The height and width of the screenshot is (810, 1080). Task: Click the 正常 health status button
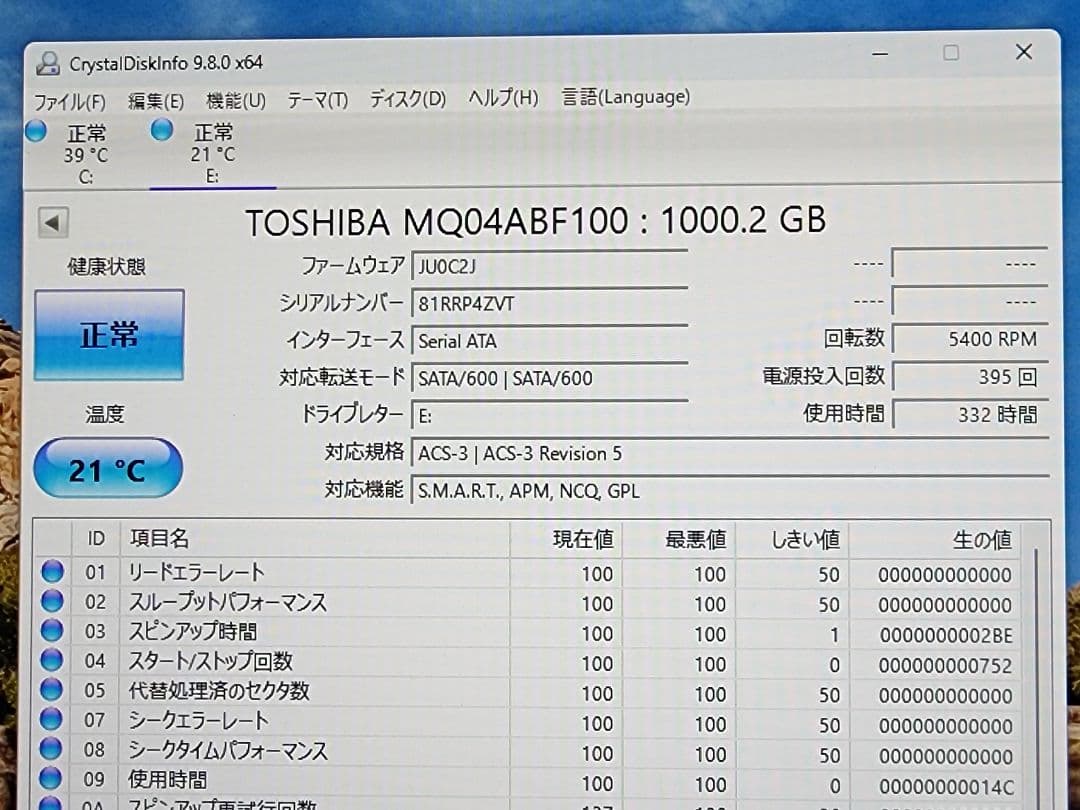(110, 335)
